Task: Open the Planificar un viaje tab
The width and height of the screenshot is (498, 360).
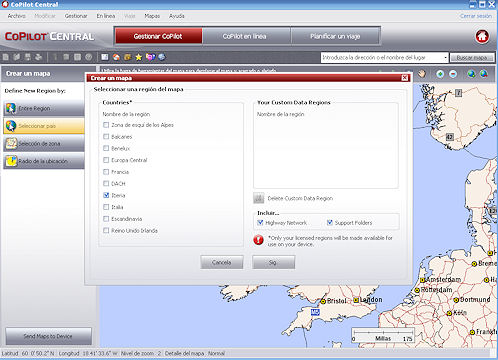Action: (335, 36)
